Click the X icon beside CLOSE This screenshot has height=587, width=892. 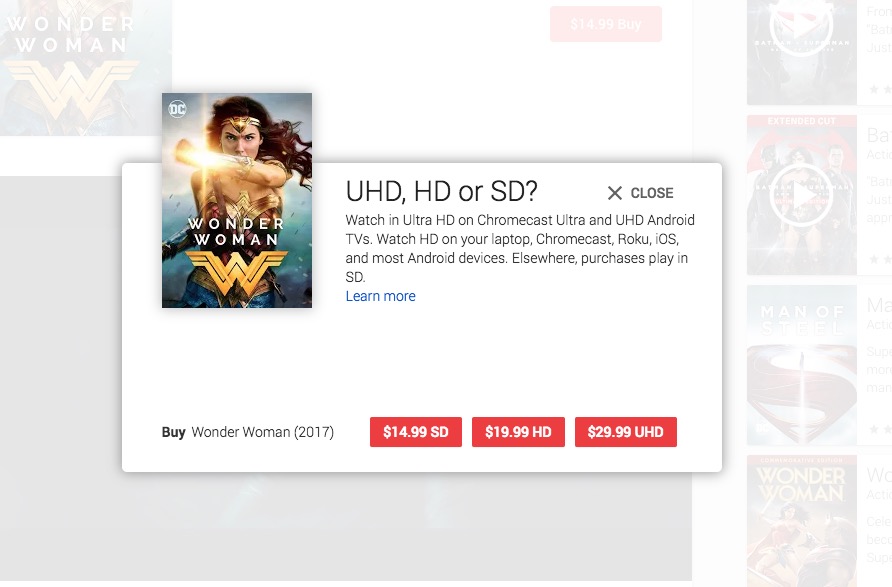point(614,193)
